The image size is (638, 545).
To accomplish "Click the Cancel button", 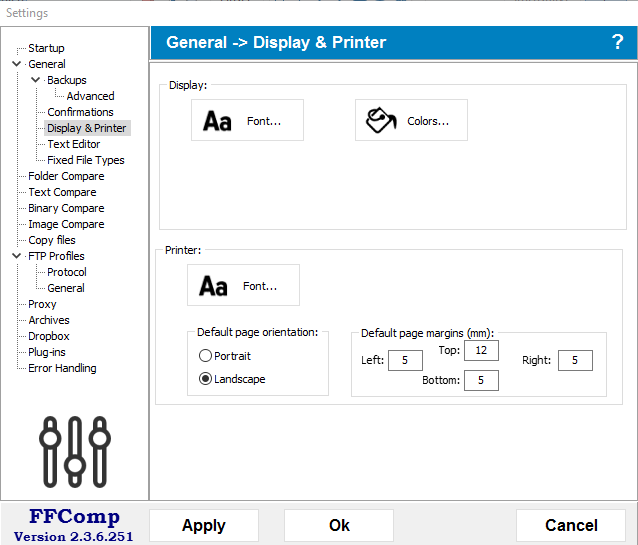I will (571, 526).
